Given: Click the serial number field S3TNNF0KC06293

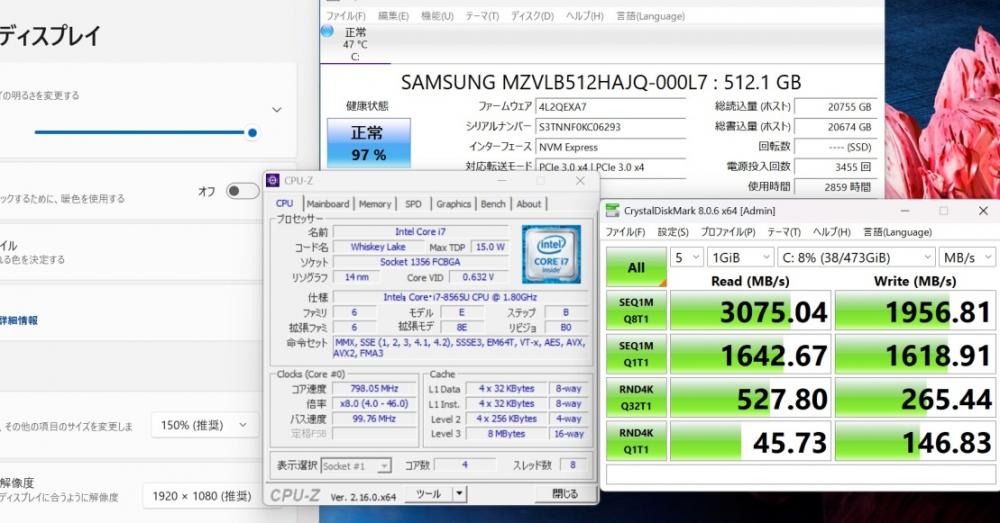Looking at the screenshot, I should point(611,126).
